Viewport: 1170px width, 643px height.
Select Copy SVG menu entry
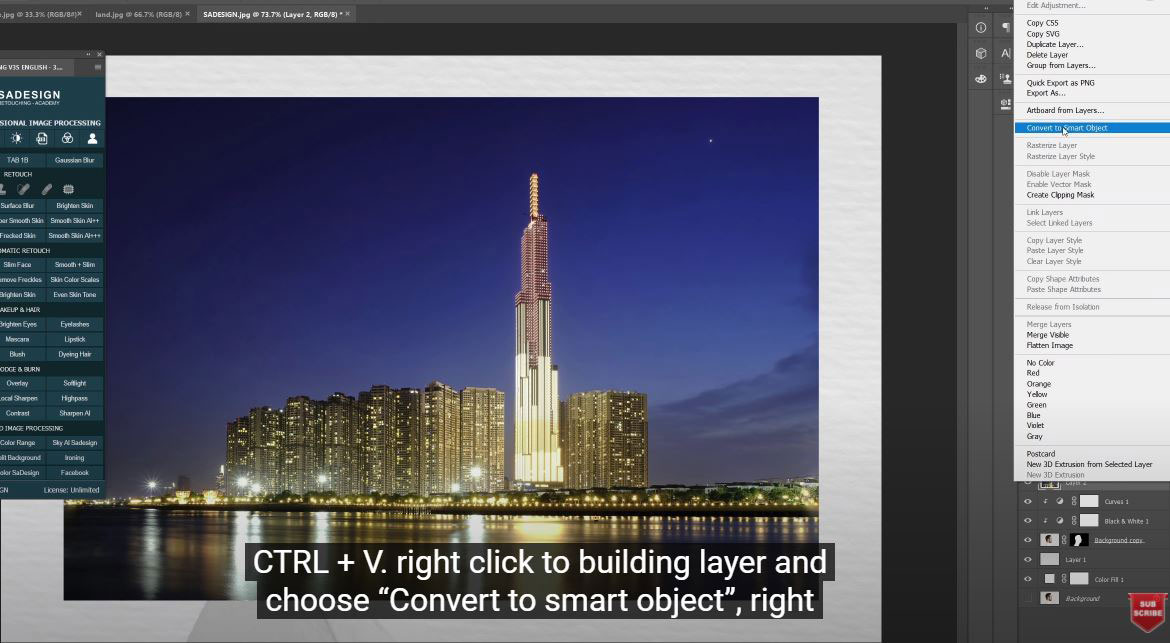coord(1042,34)
